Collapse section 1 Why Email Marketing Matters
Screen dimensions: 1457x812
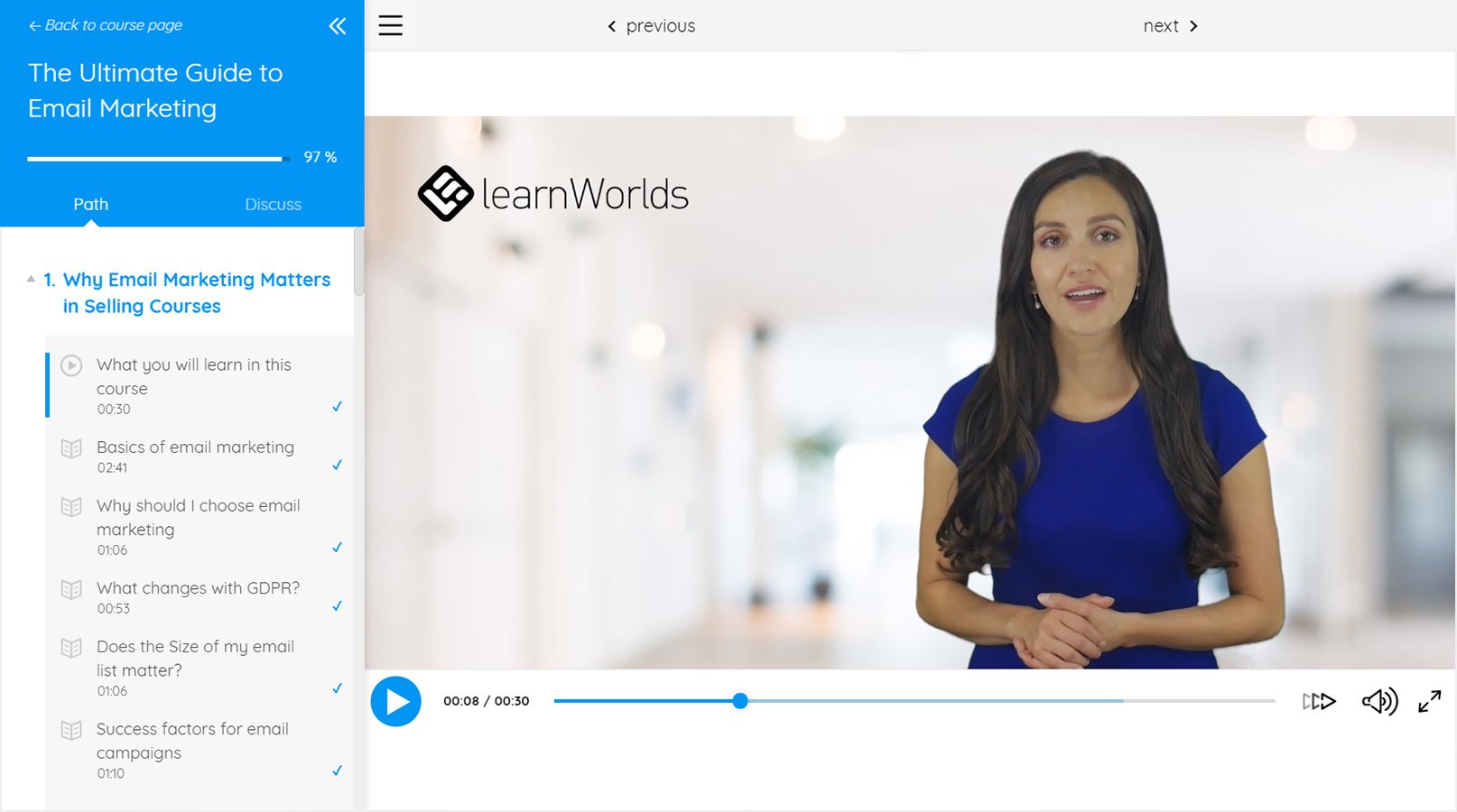[x=30, y=279]
